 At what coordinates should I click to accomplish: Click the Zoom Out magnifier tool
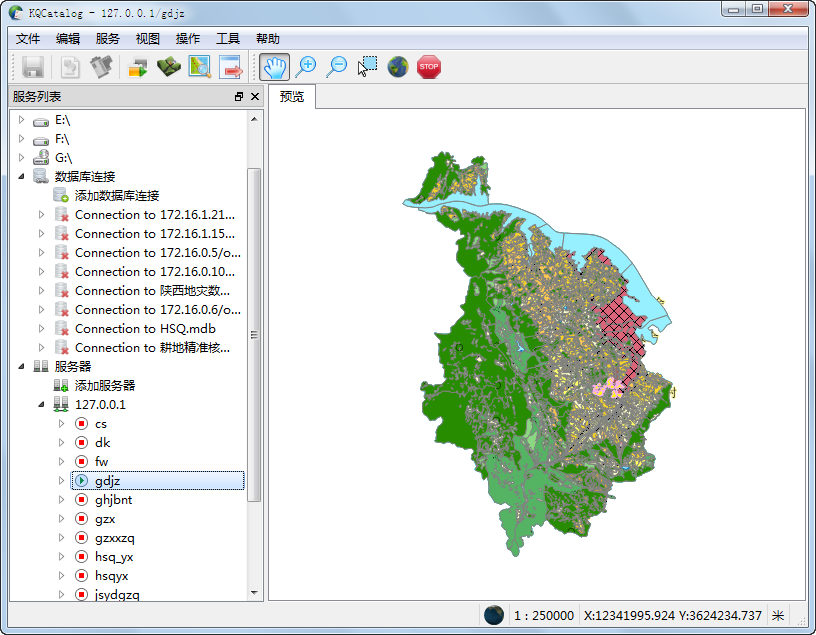(337, 67)
